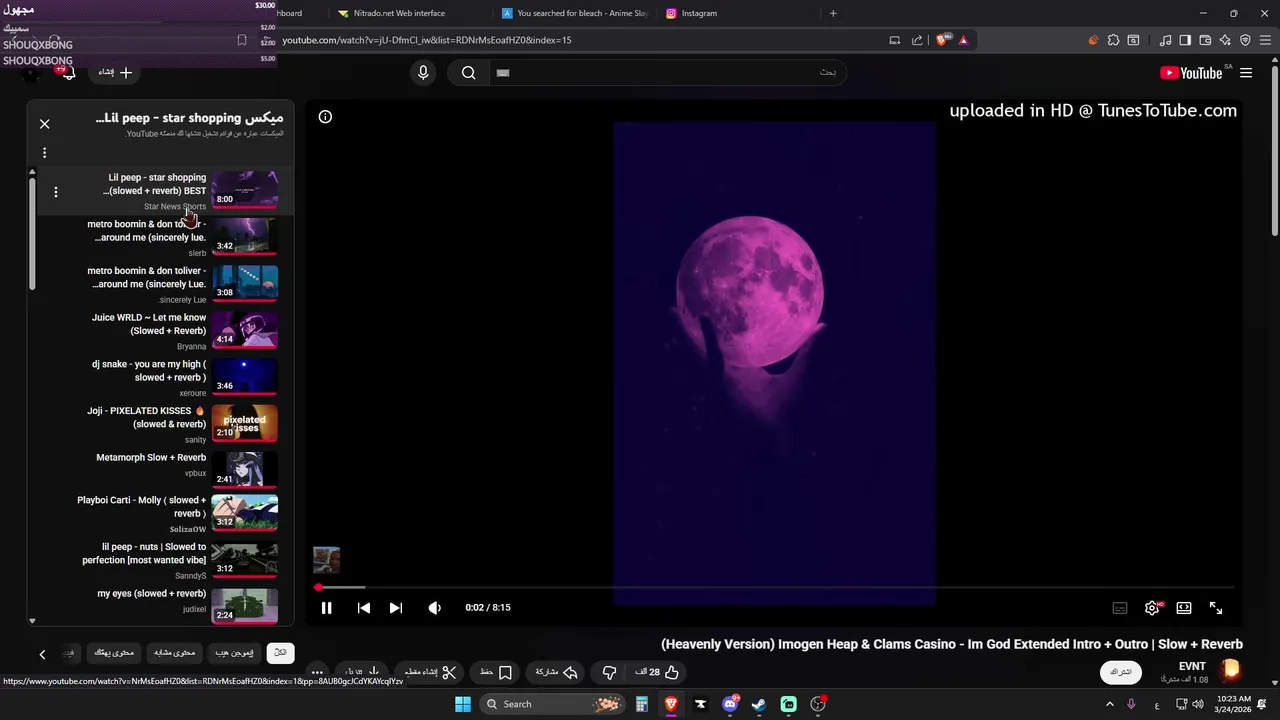The width and height of the screenshot is (1280, 720).
Task: Open the video info card icon
Action: (x=325, y=117)
